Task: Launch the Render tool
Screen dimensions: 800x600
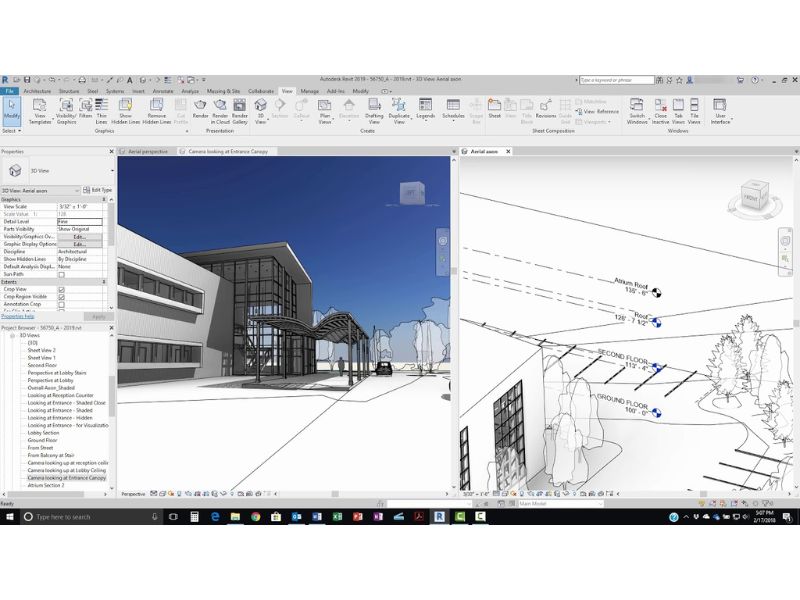Action: tap(200, 111)
